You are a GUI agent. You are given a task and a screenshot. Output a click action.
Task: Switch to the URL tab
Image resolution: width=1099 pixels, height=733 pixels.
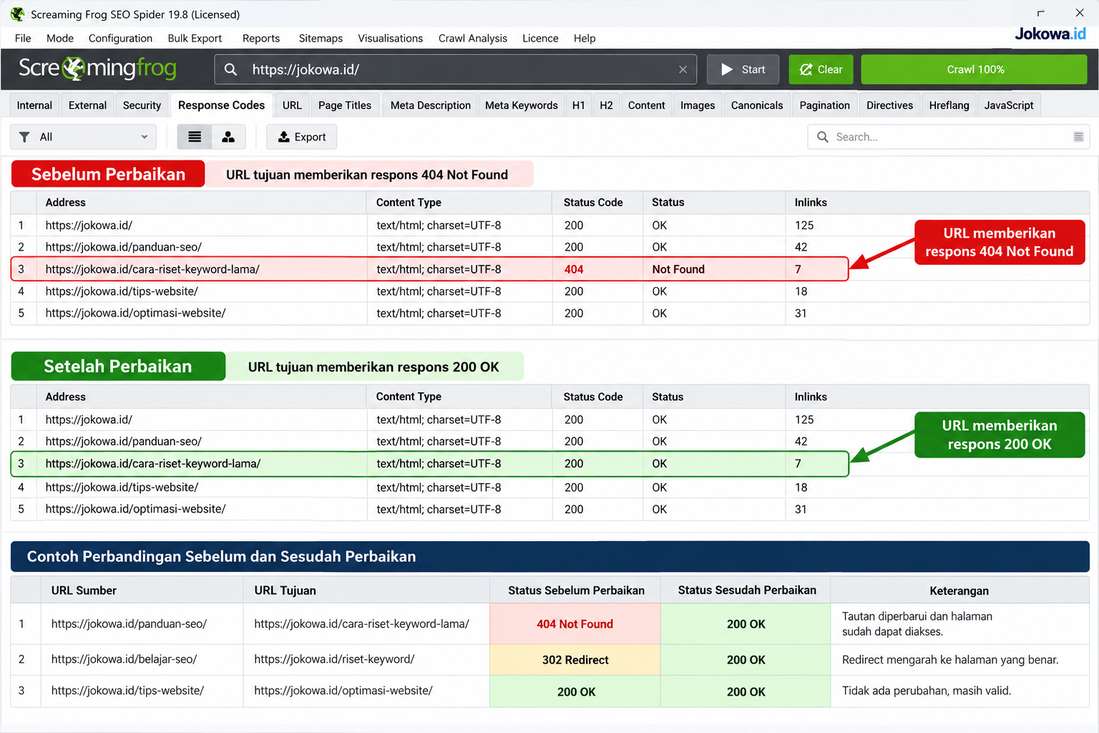click(292, 105)
